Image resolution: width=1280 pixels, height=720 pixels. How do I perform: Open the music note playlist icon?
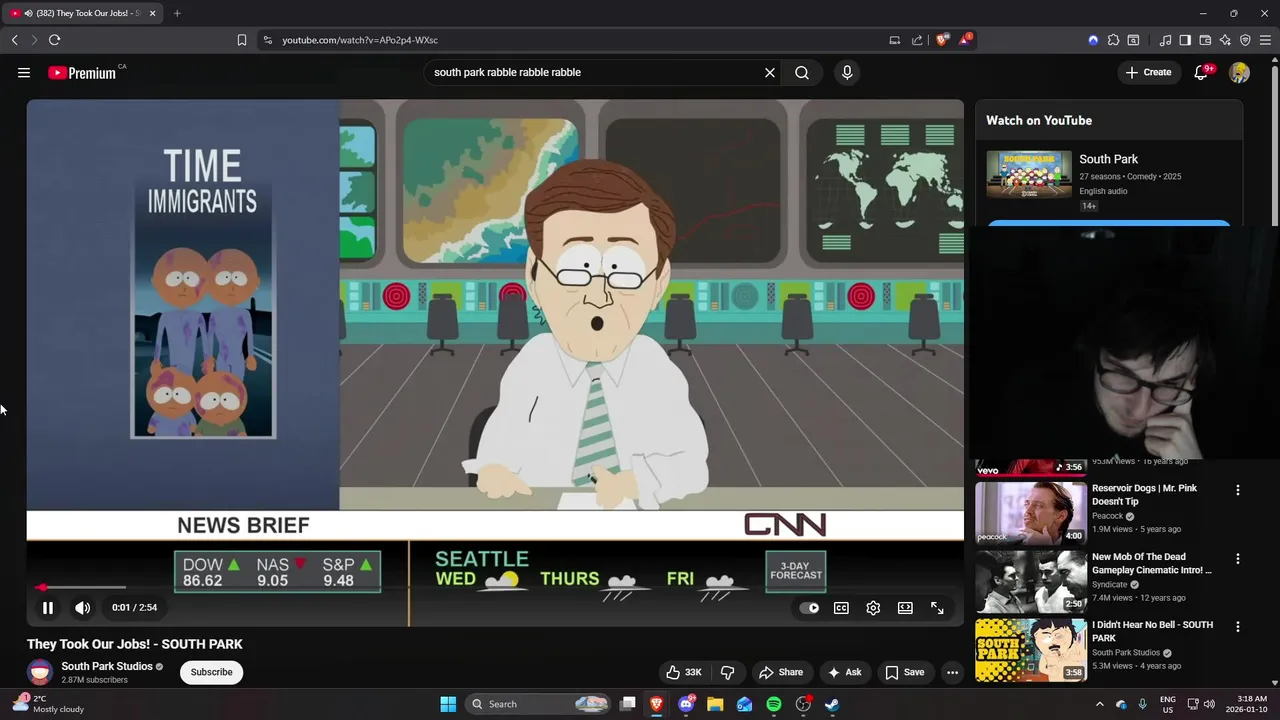pos(1165,40)
